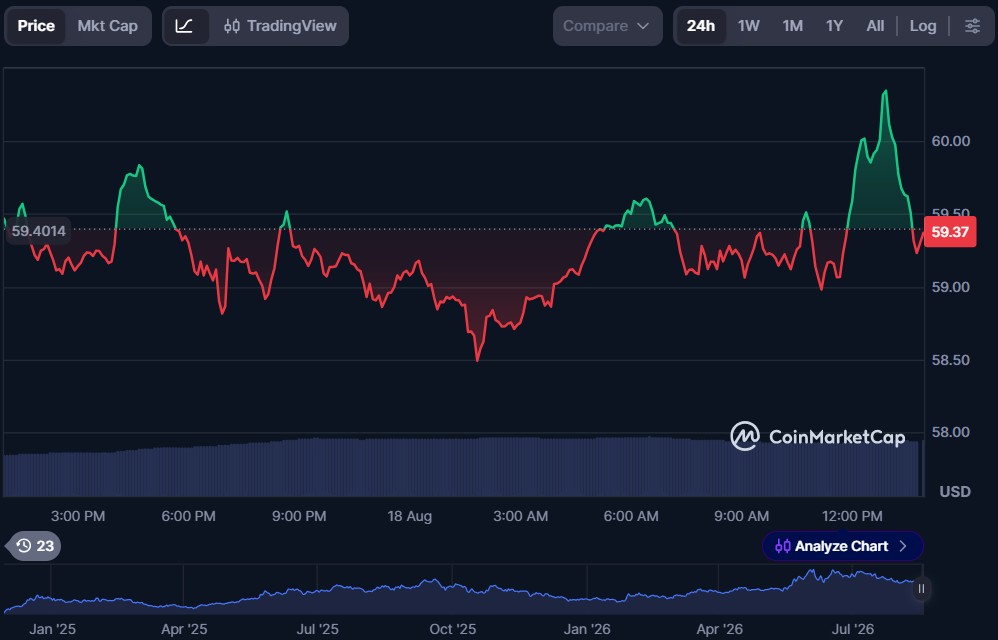Screen dimensions: 998x640
Task: Click the 9:00 PM time axis label
Action: [x=299, y=516]
